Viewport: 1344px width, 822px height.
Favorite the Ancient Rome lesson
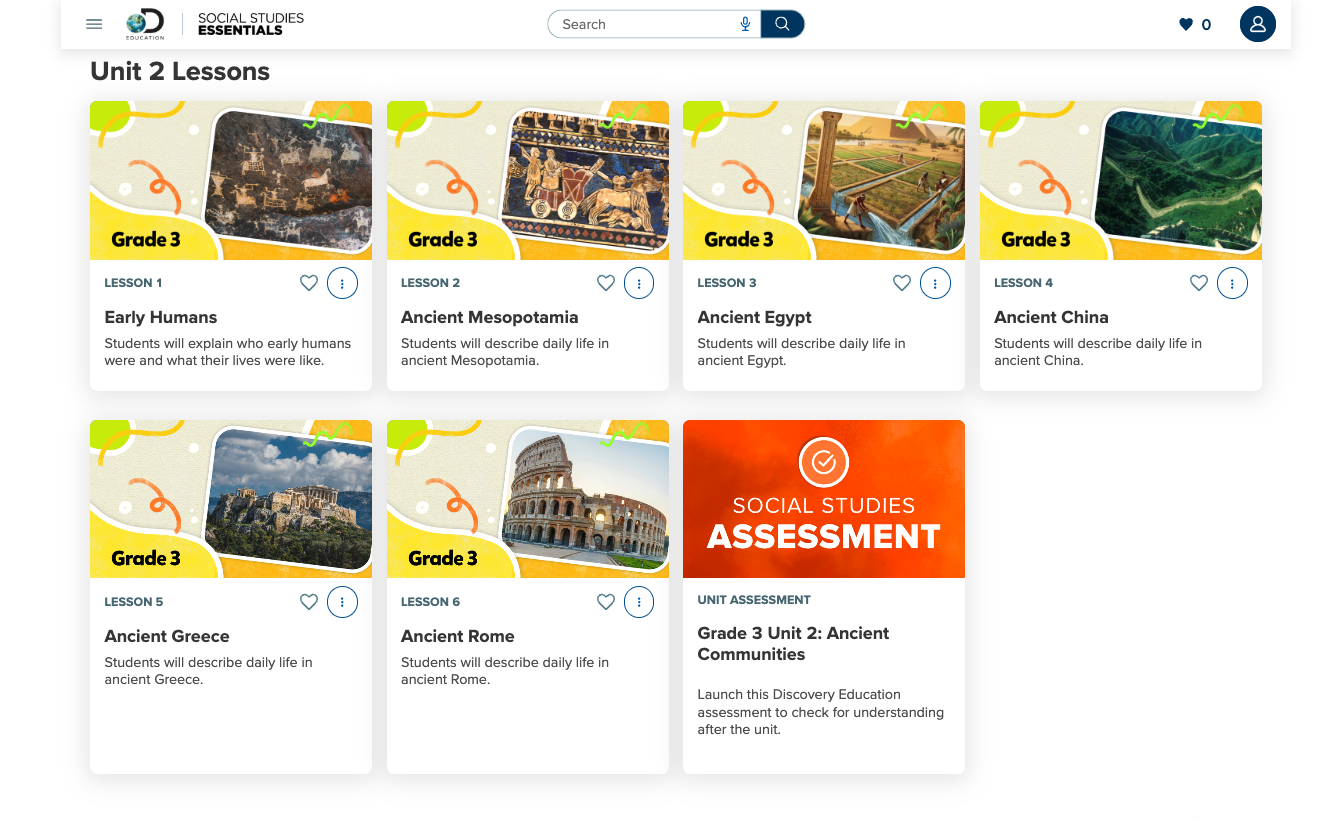tap(606, 602)
